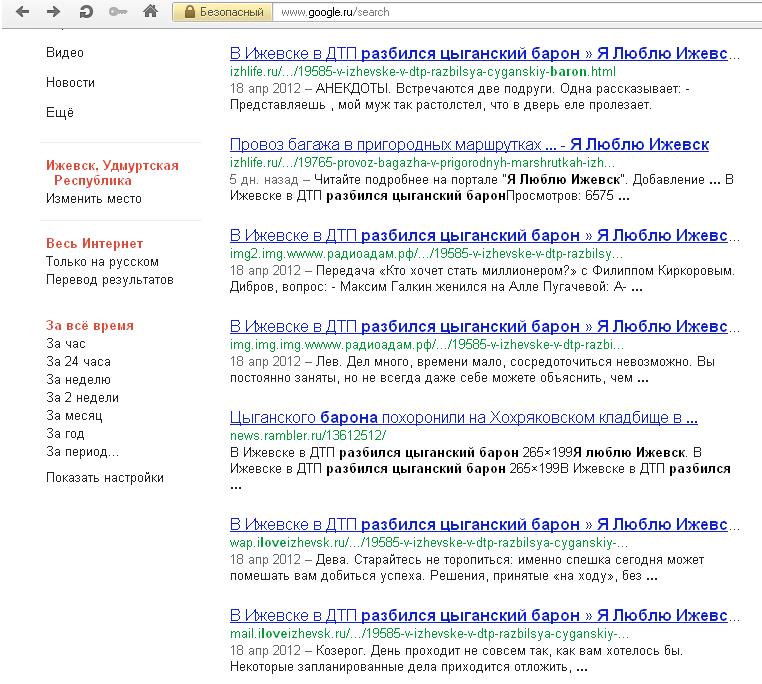
Task: Click Ижевск, Удмуртская Республика location
Action: [112, 173]
